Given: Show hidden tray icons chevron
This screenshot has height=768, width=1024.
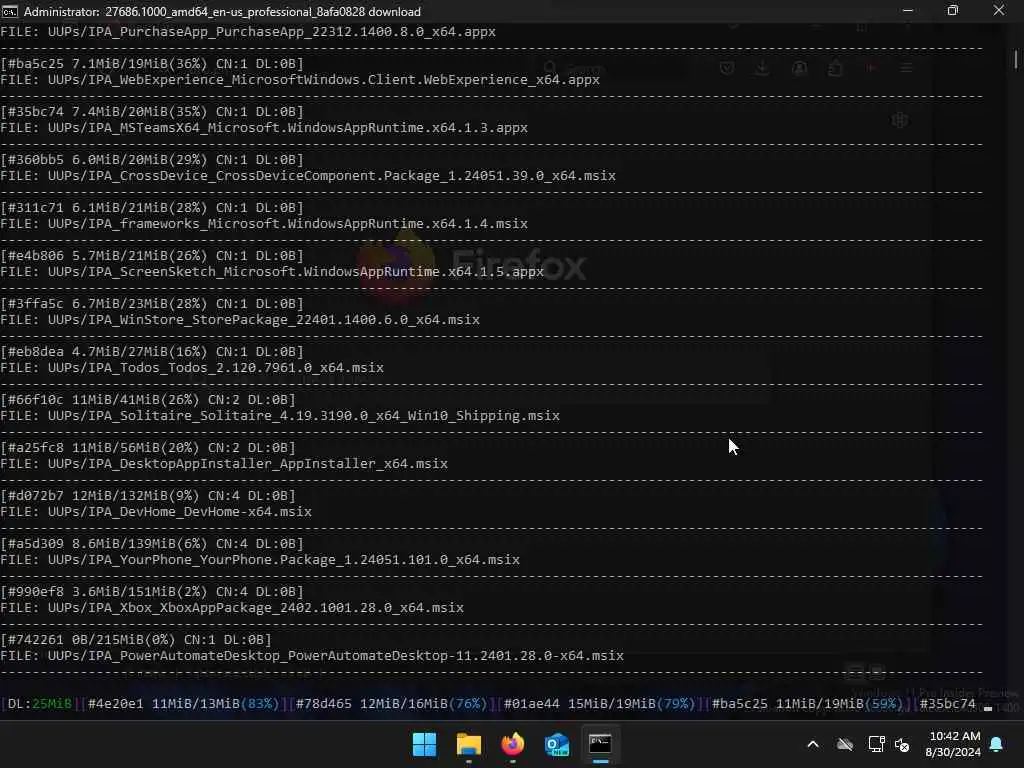Looking at the screenshot, I should tap(813, 744).
